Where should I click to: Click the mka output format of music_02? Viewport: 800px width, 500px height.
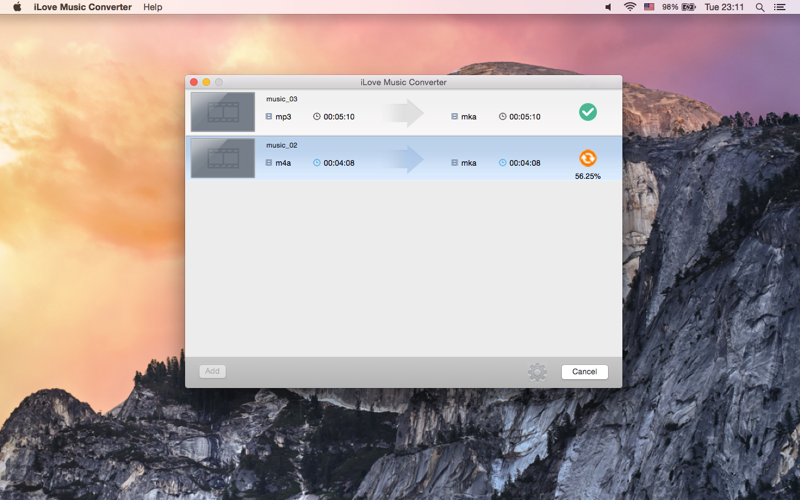click(x=468, y=163)
